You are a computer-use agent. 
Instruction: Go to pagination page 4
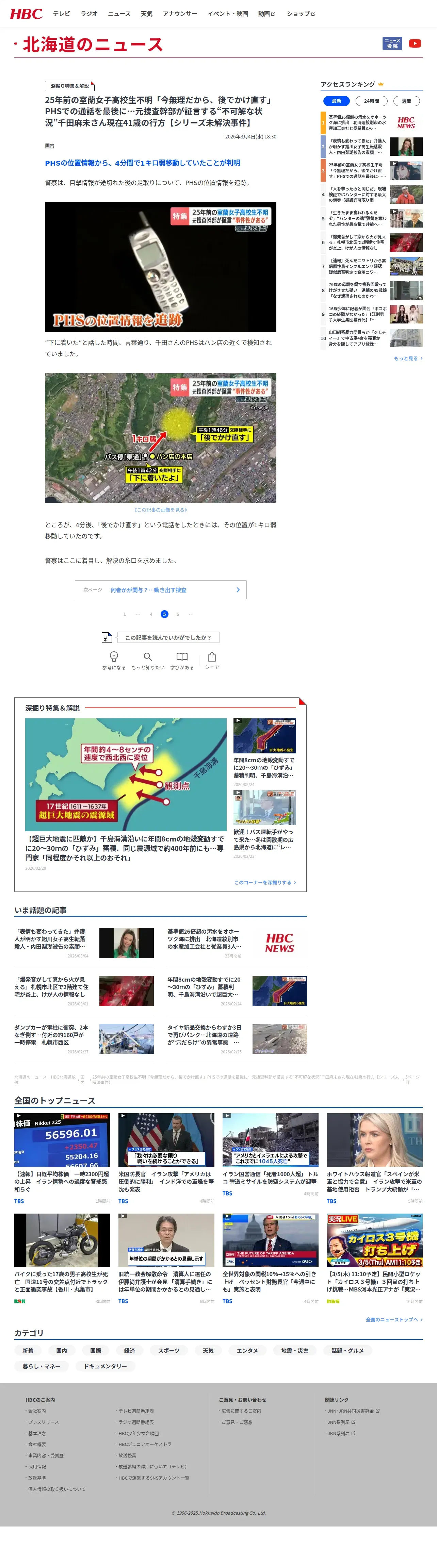coord(151,614)
